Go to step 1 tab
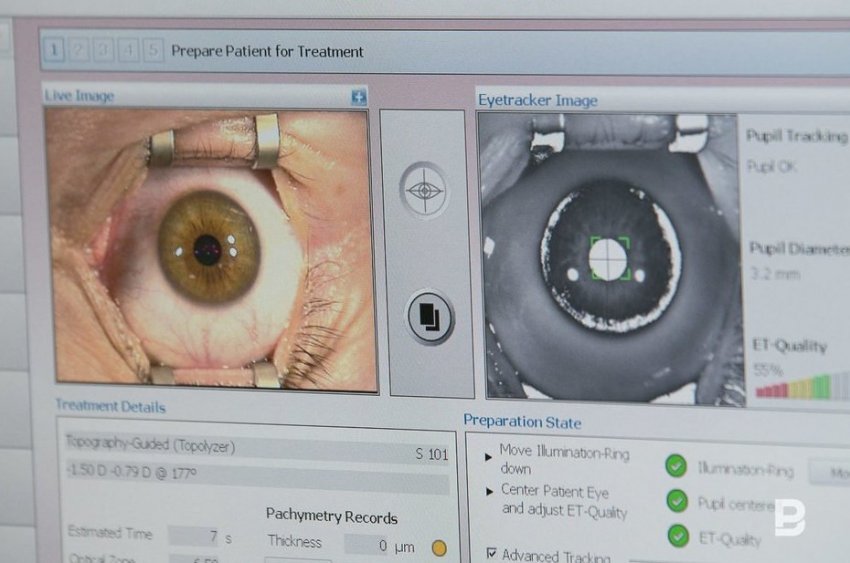Screen dimensions: 850x563 pyautogui.click(x=55, y=49)
